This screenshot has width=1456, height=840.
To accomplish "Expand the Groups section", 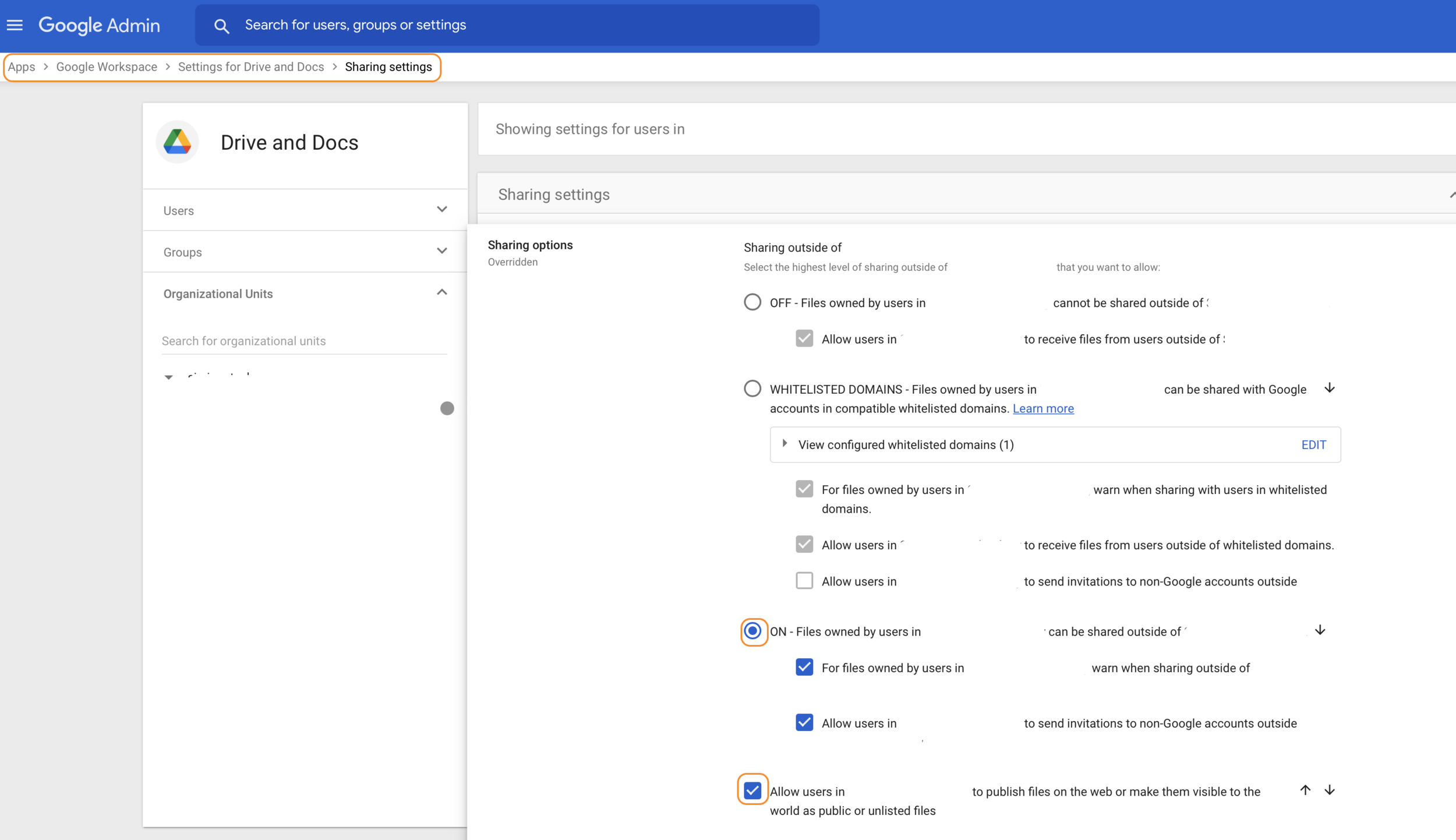I will click(x=305, y=252).
